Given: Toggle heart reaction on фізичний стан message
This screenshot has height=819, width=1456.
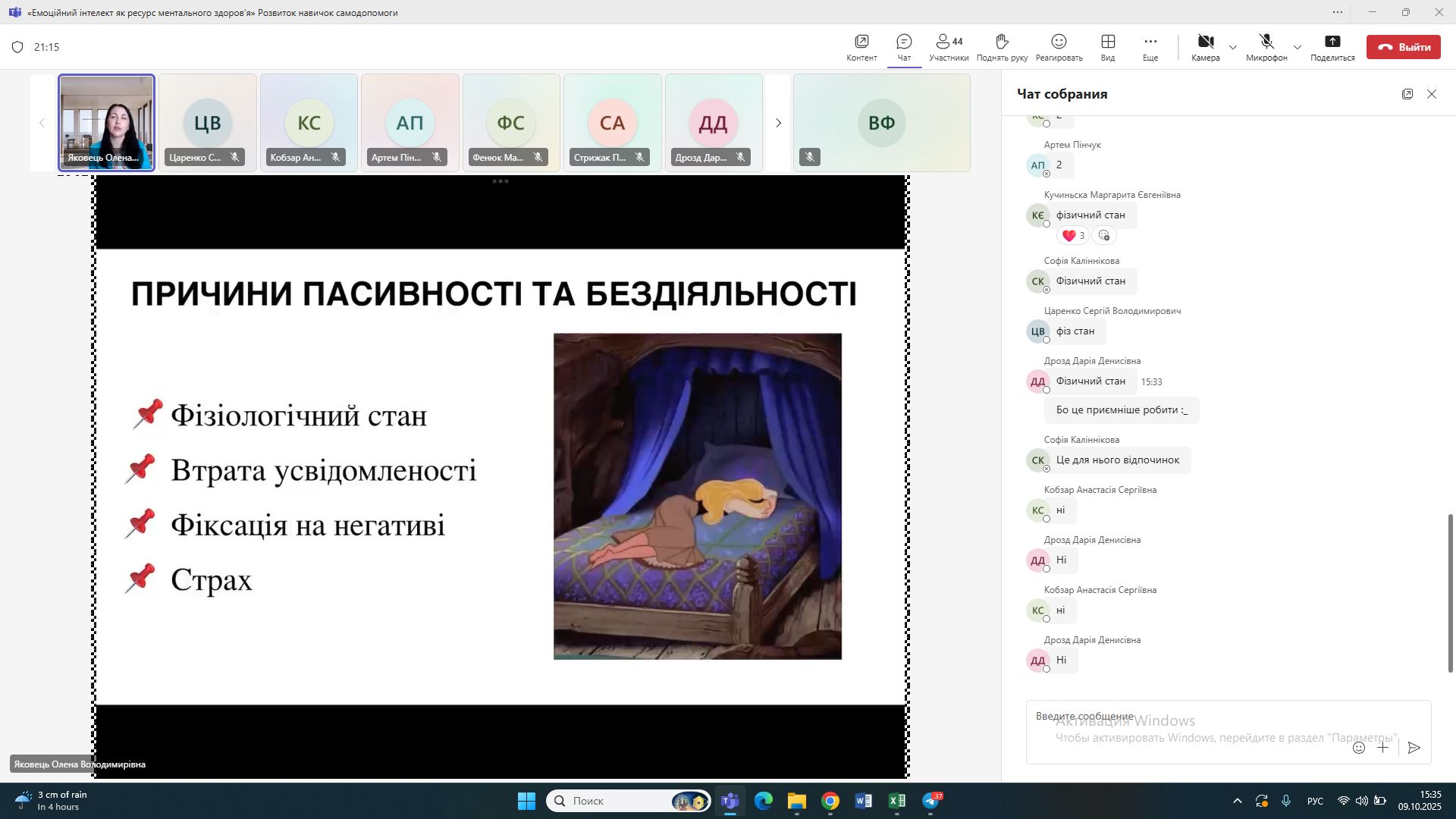Looking at the screenshot, I should click(x=1072, y=236).
